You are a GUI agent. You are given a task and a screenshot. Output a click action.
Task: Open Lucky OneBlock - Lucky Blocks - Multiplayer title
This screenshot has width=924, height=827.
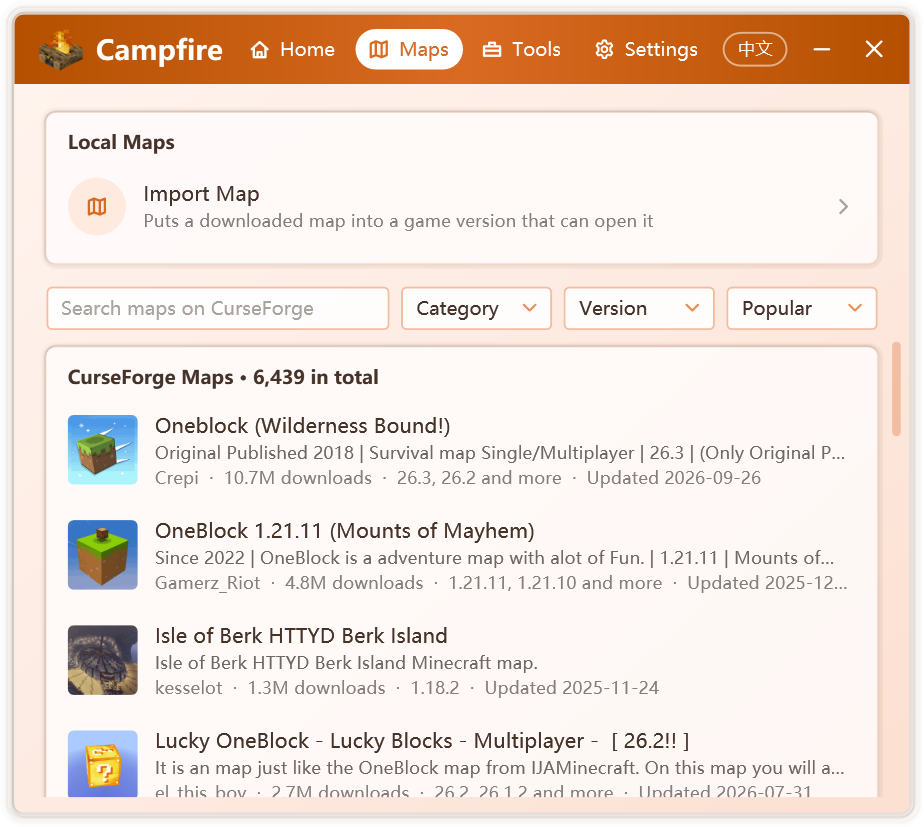(422, 740)
